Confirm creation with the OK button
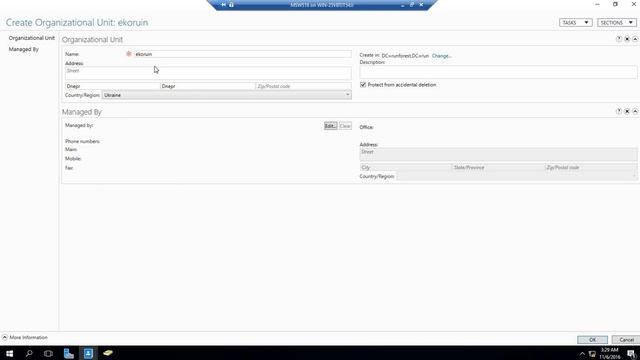This screenshot has width=640, height=360. pos(592,340)
